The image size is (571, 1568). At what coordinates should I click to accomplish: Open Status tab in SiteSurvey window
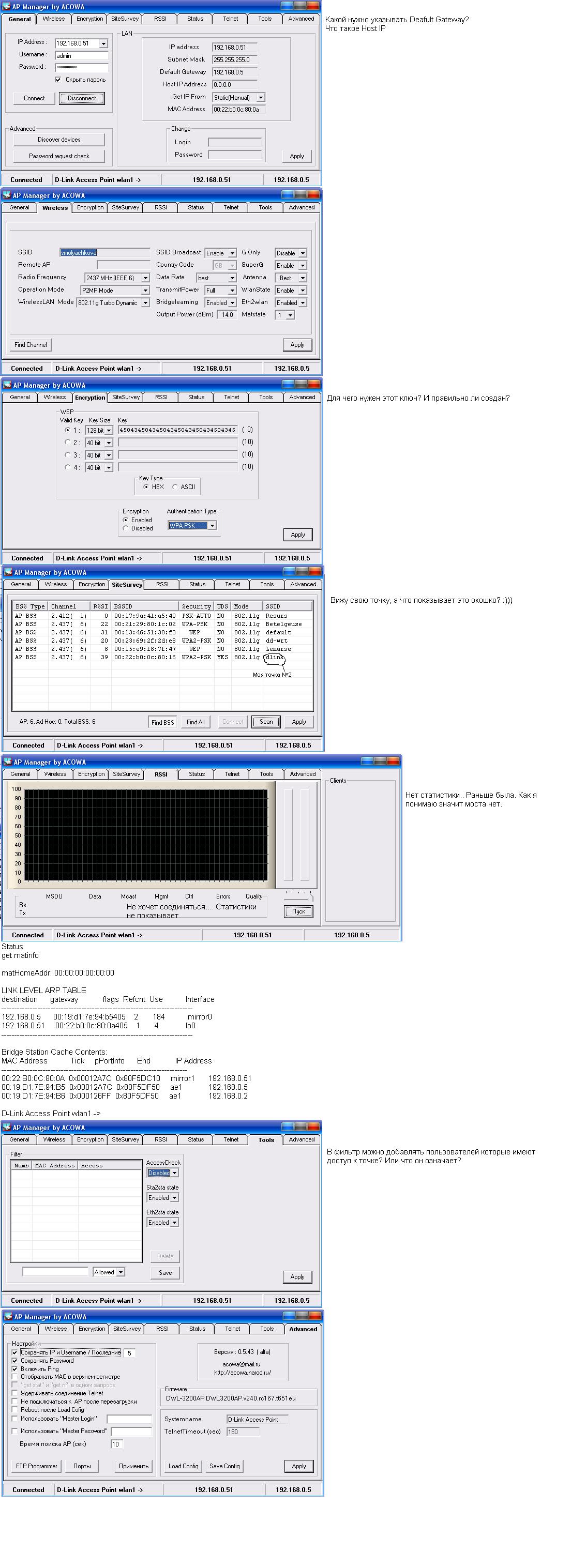[197, 584]
